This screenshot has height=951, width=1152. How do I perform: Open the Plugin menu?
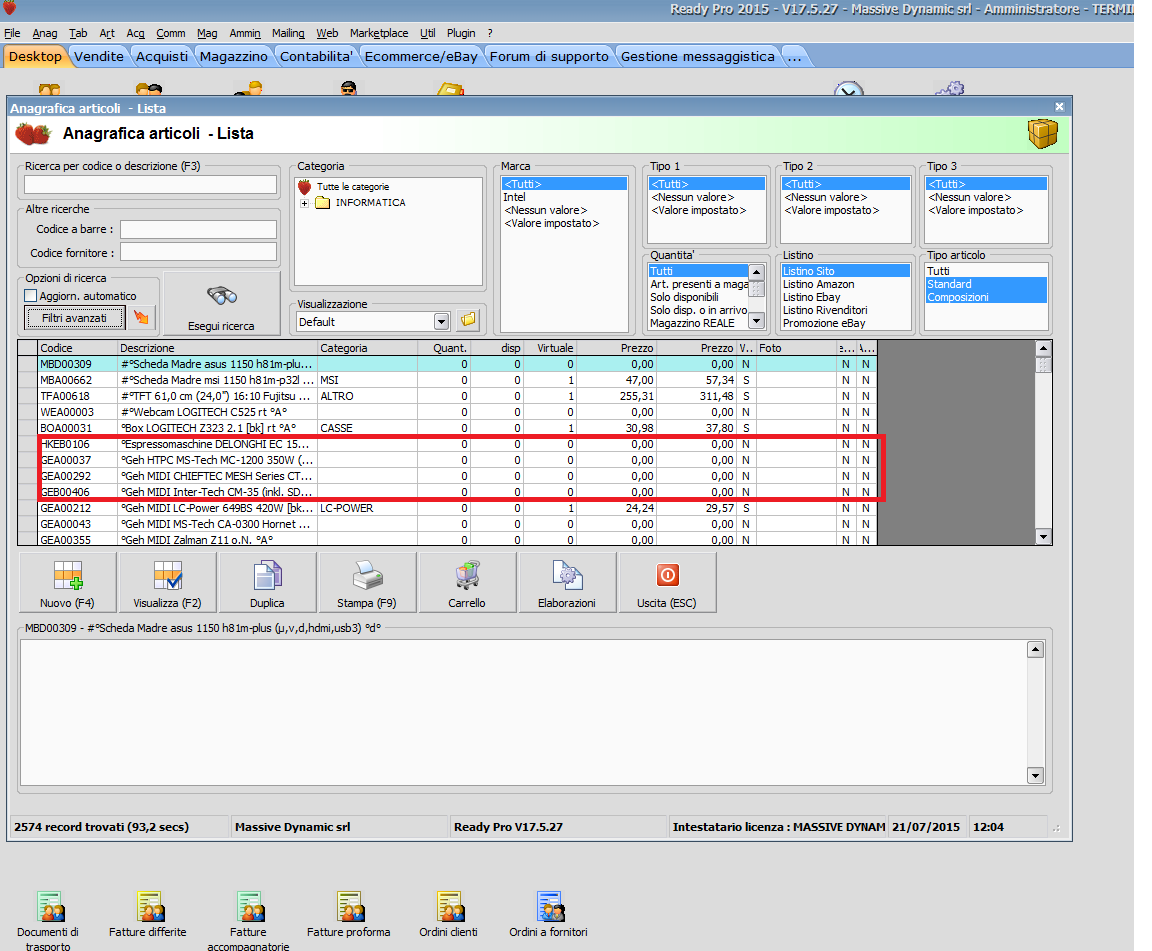coord(461,33)
